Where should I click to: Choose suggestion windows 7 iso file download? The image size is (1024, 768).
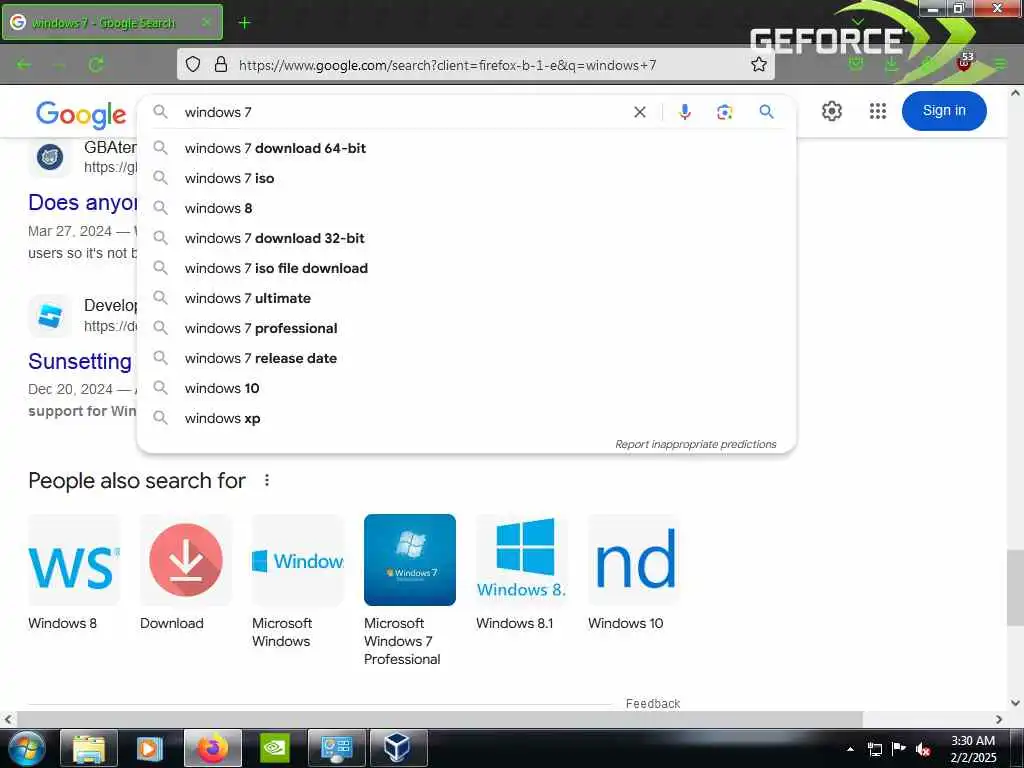466,268
